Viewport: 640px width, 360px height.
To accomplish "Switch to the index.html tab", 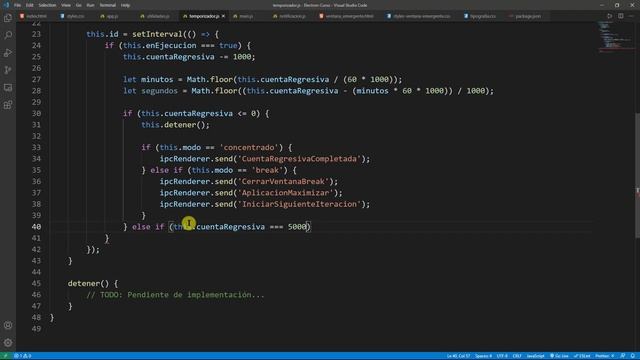I will [34, 16].
